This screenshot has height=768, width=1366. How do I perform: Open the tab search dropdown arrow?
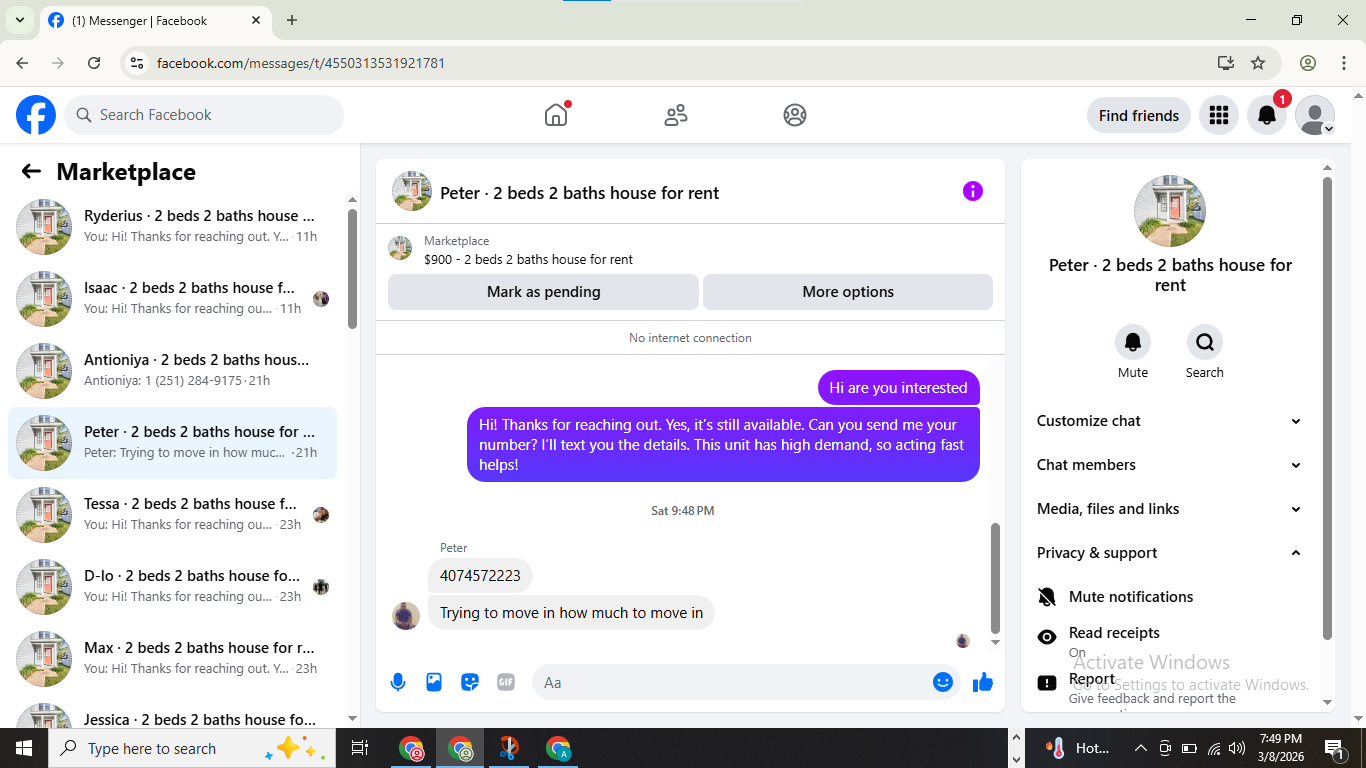coord(19,20)
